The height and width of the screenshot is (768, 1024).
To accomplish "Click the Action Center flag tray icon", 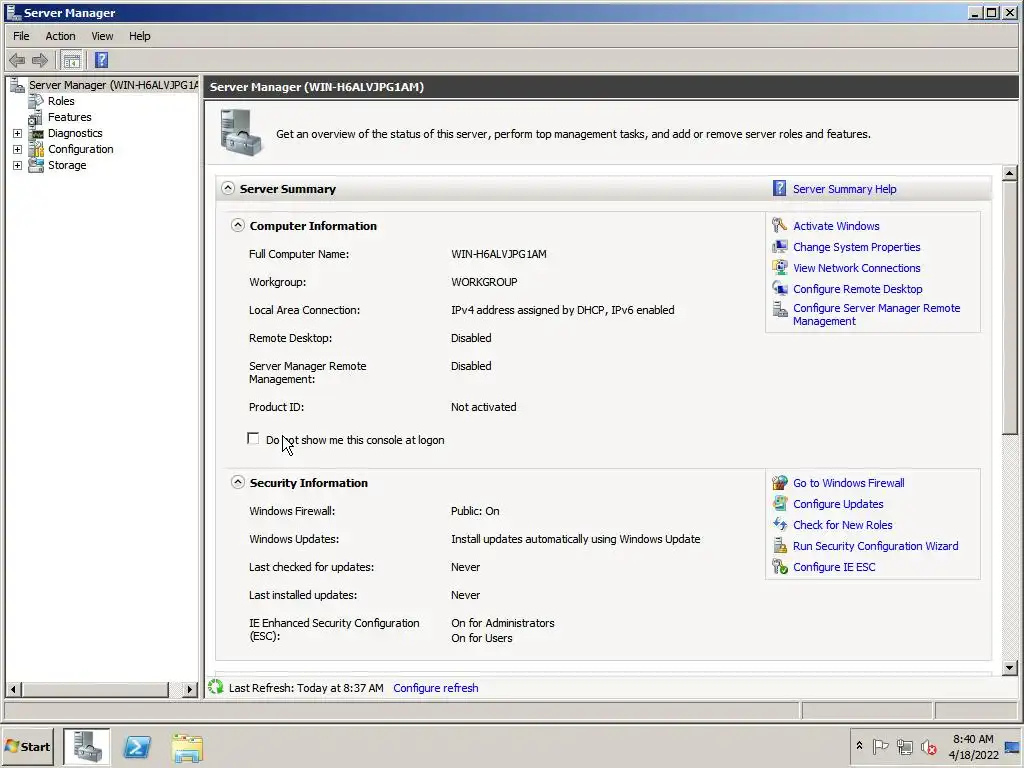I will [x=880, y=746].
